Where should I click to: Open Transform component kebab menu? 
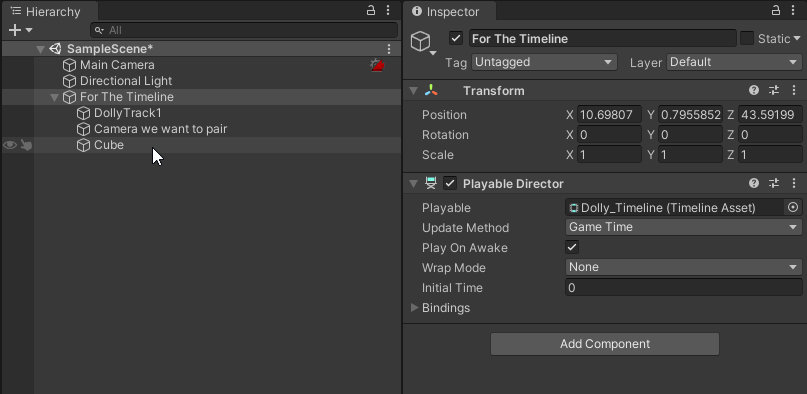(794, 91)
